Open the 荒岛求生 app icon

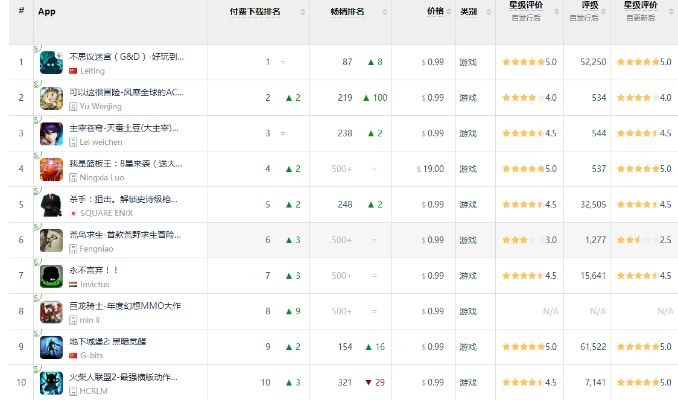[51, 240]
